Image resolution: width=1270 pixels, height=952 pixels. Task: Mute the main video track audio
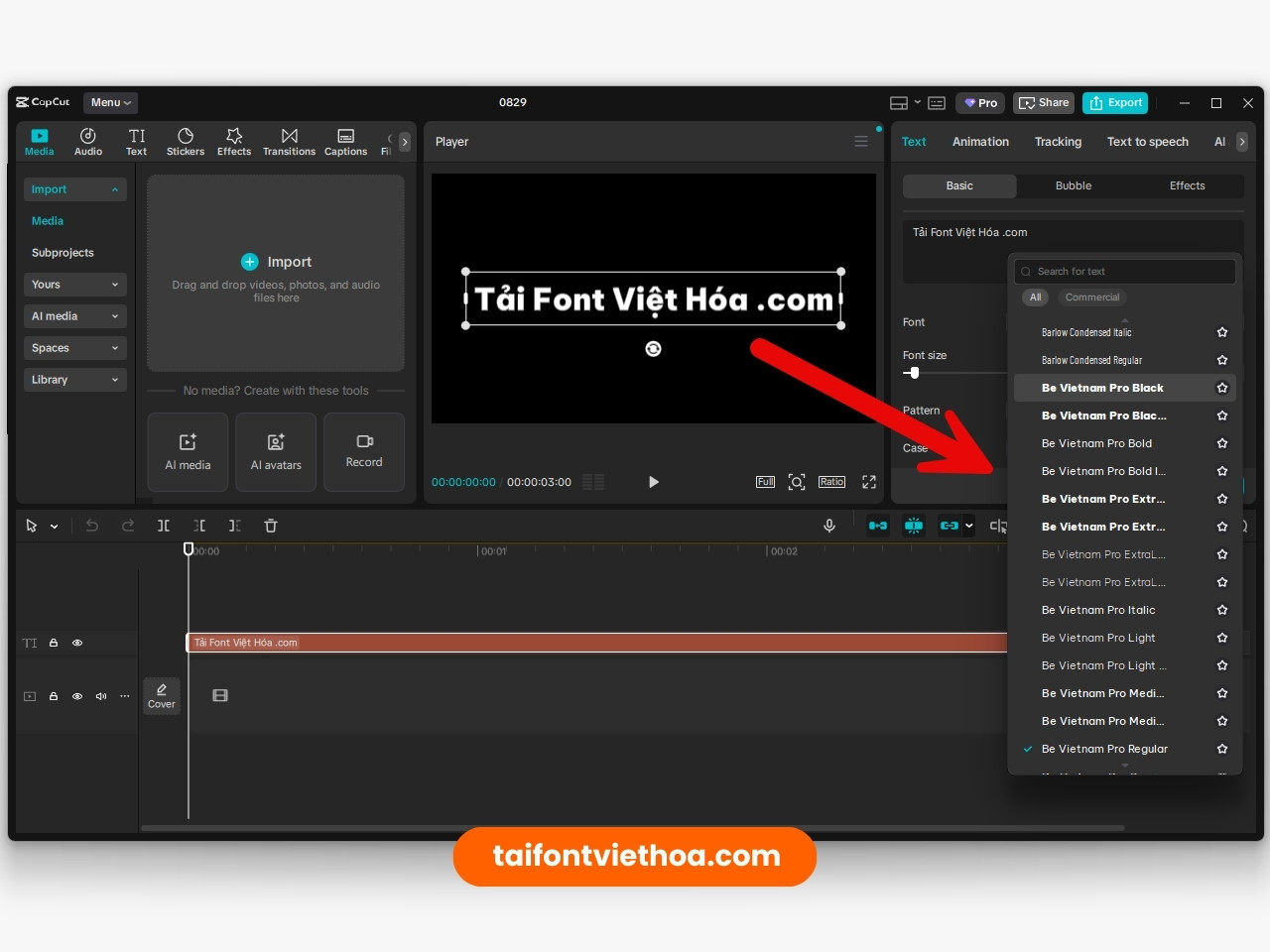click(x=101, y=696)
